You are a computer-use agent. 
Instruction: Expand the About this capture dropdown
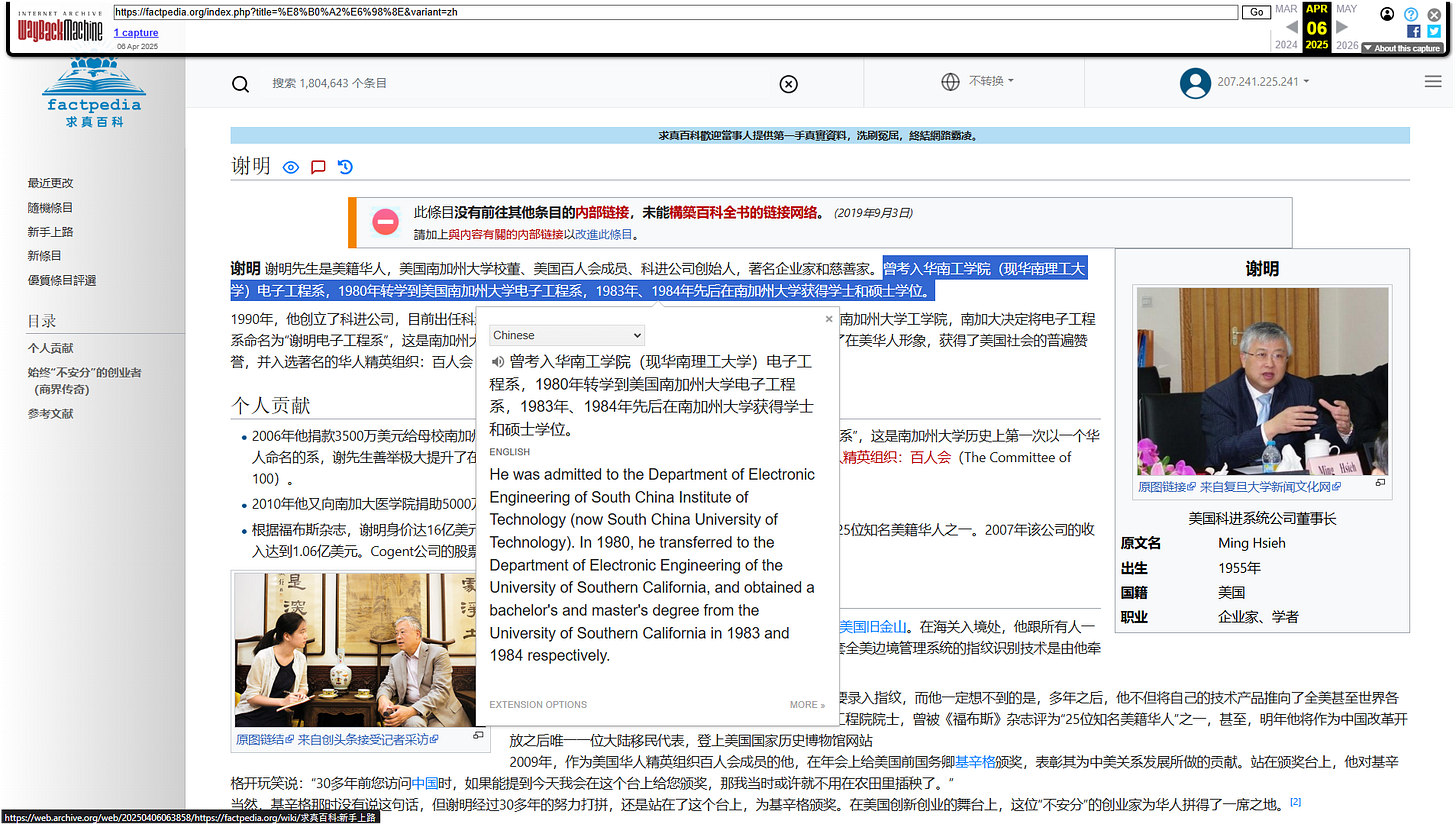tap(1402, 48)
